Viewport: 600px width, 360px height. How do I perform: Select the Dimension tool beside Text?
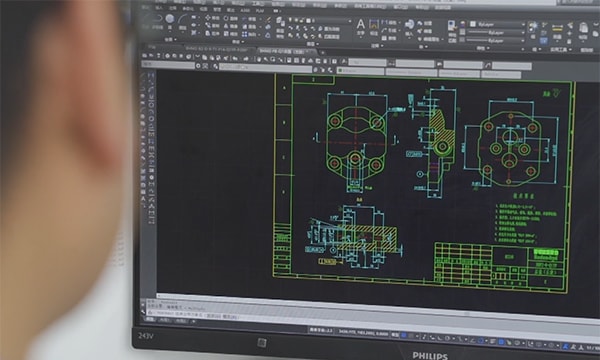(x=374, y=26)
